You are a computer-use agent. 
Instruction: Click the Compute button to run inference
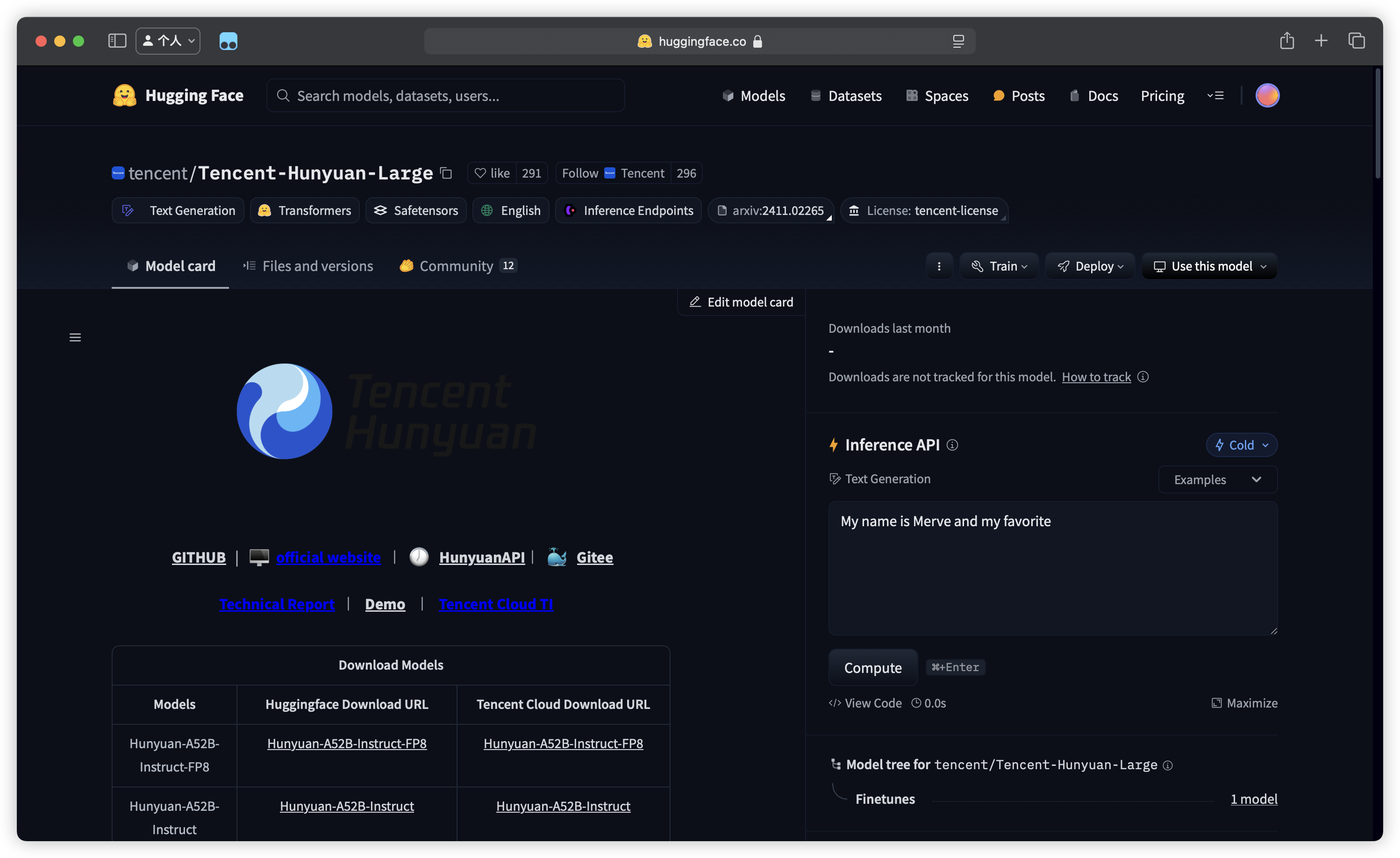click(x=872, y=666)
